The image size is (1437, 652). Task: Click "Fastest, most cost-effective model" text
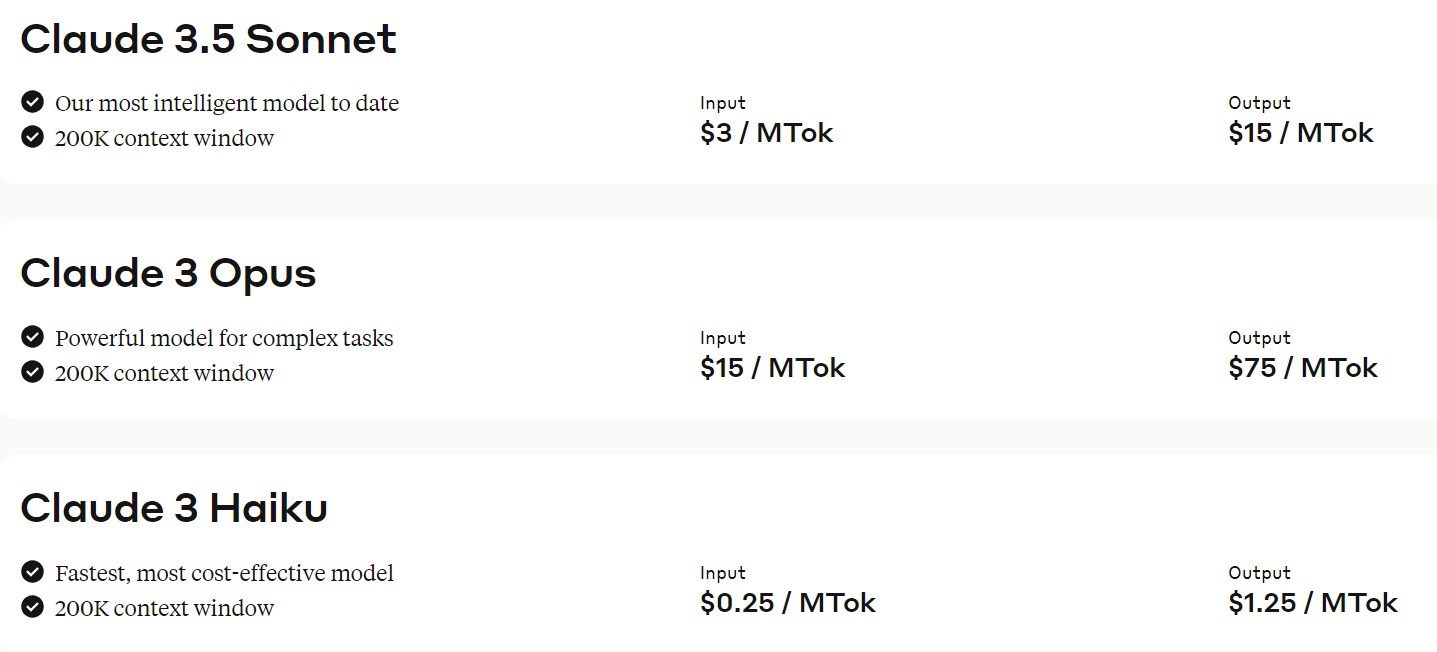pos(224,573)
